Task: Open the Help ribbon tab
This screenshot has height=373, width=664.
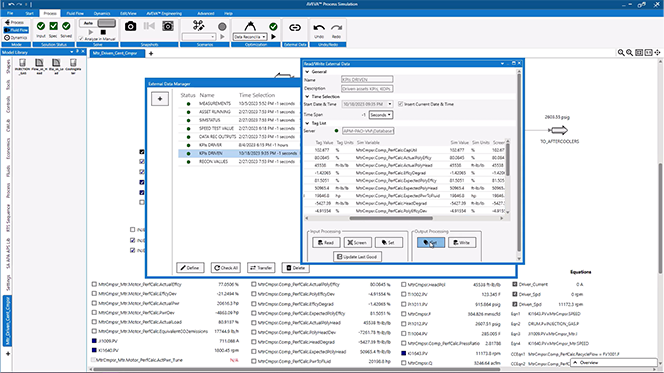Action: [228, 13]
